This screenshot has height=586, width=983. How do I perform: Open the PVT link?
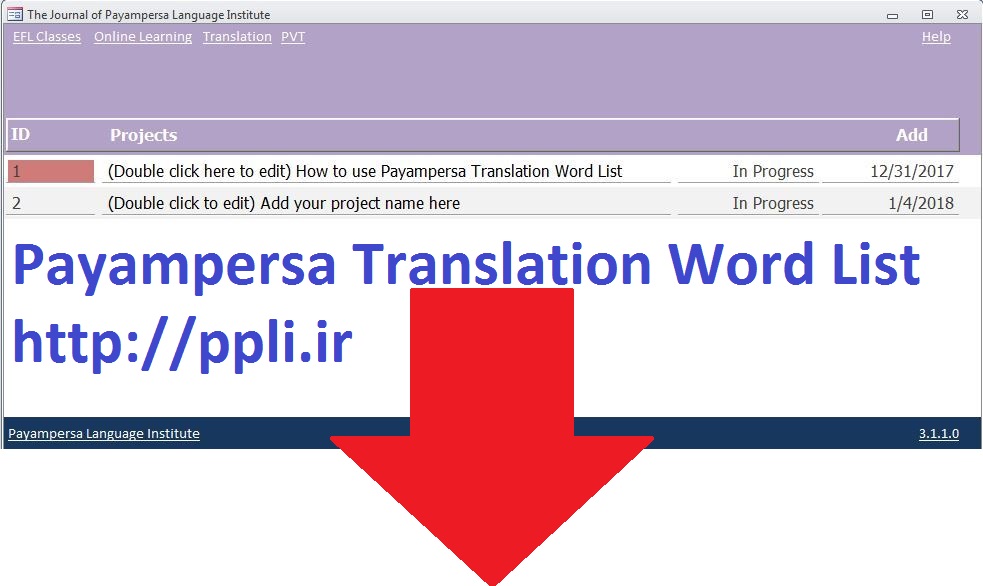(x=293, y=37)
